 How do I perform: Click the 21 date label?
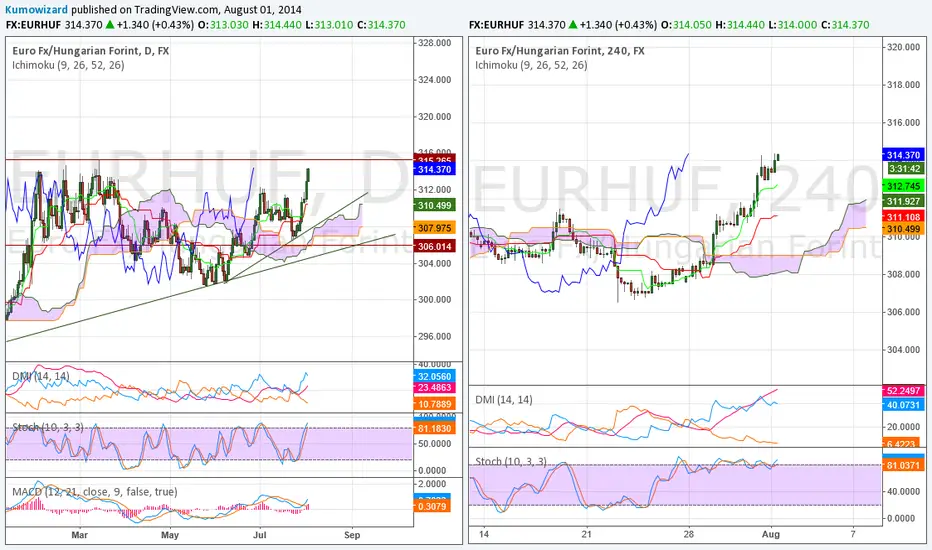pos(587,534)
